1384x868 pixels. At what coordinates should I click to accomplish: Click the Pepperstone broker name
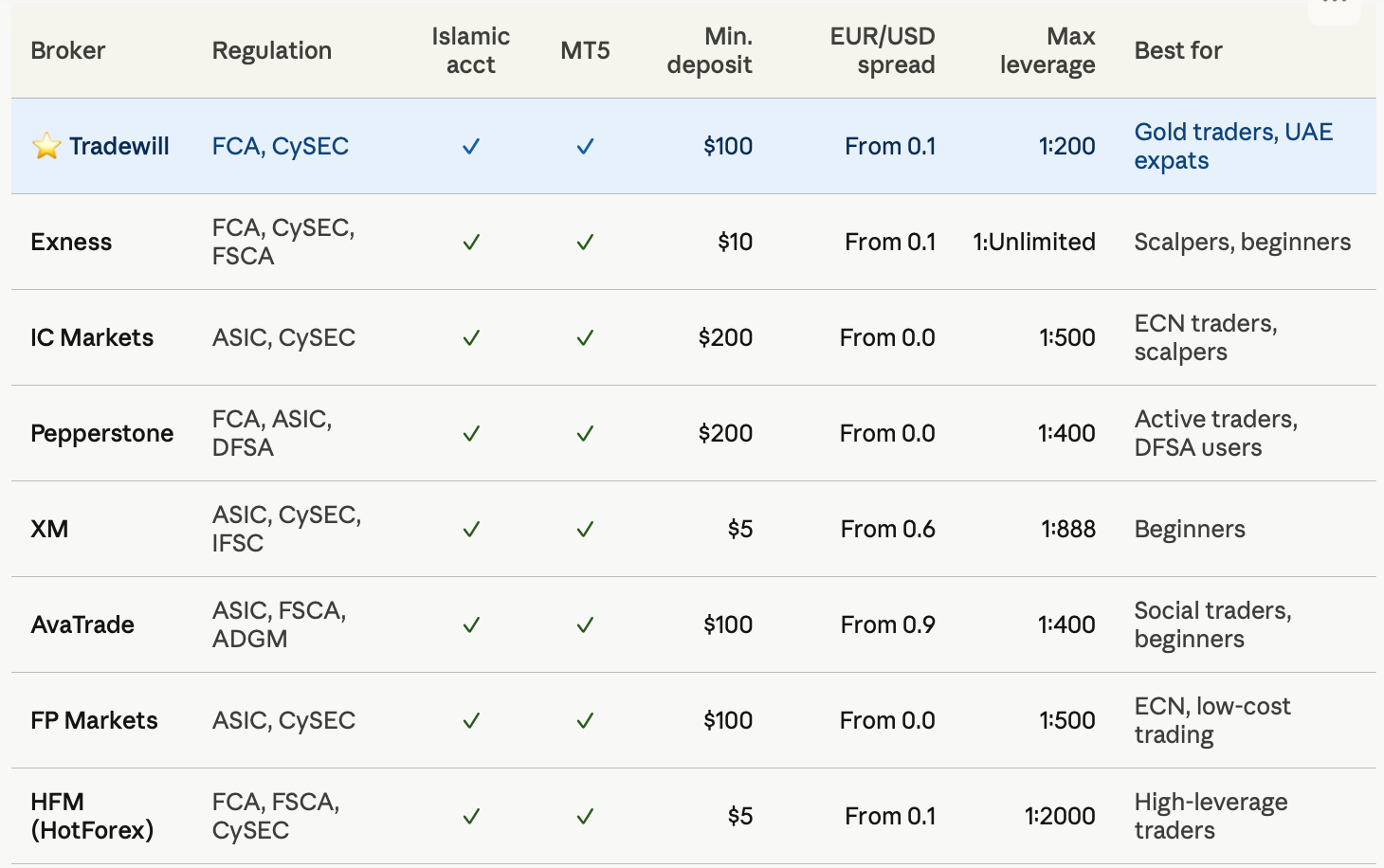tap(102, 433)
